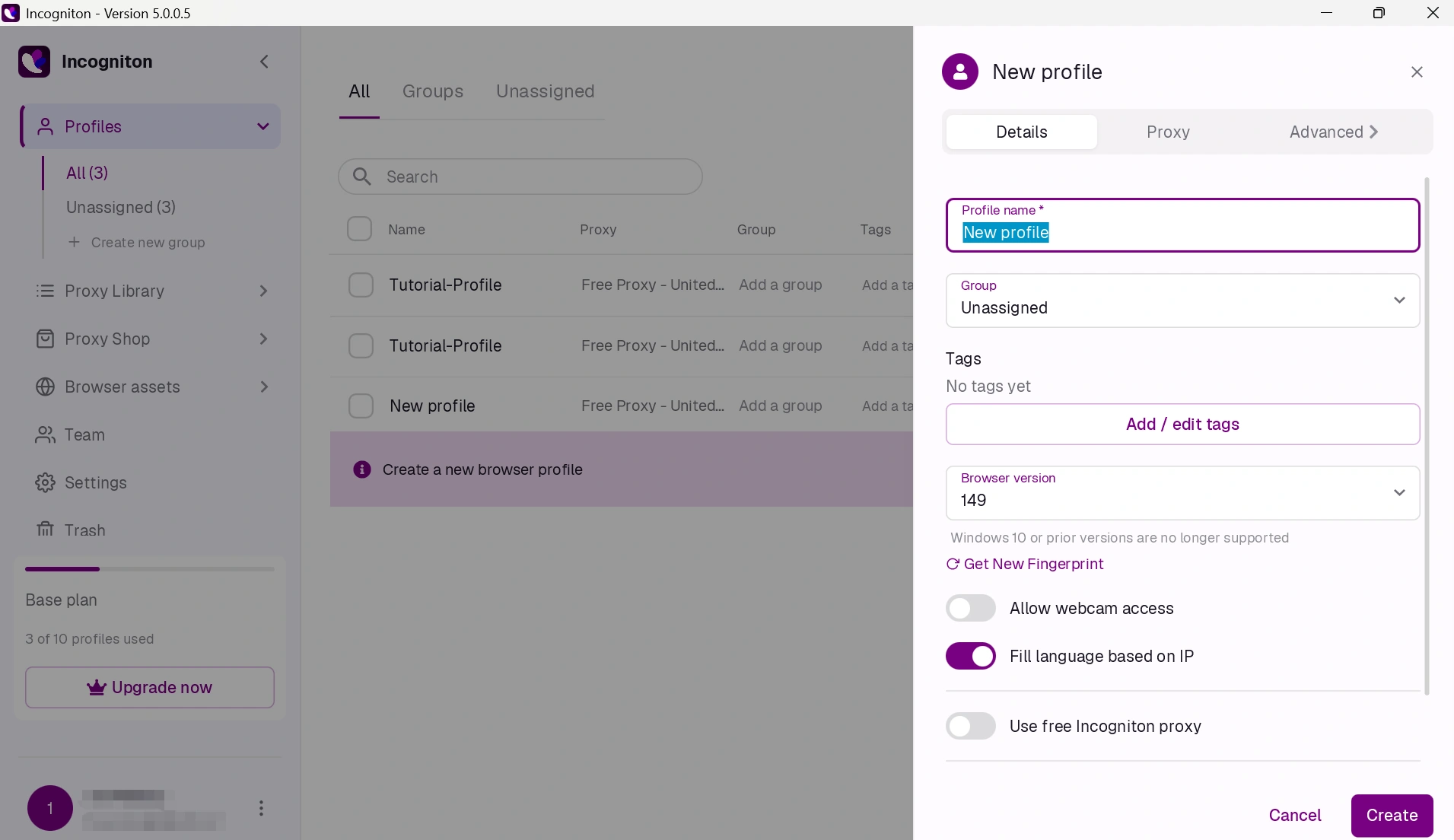Click the Proxy Library list icon
Image resolution: width=1454 pixels, height=840 pixels.
(45, 291)
